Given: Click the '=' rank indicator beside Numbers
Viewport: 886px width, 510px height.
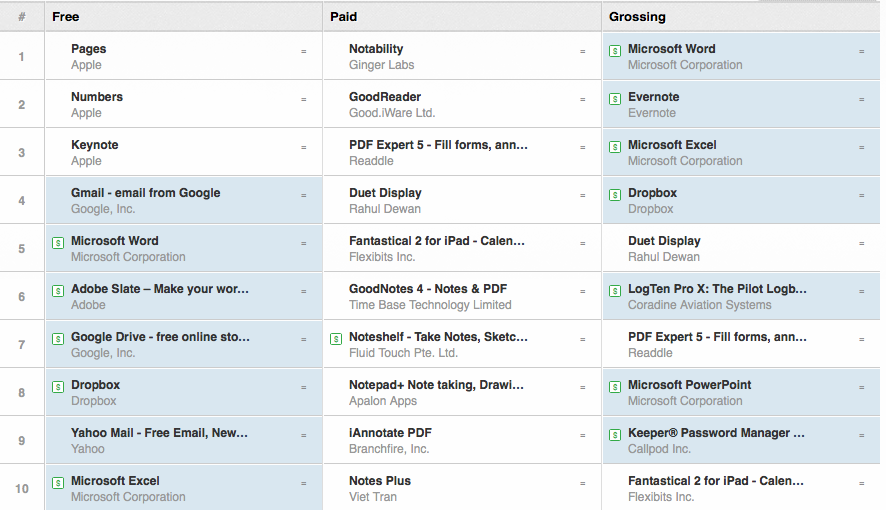Looking at the screenshot, I should click(303, 99).
